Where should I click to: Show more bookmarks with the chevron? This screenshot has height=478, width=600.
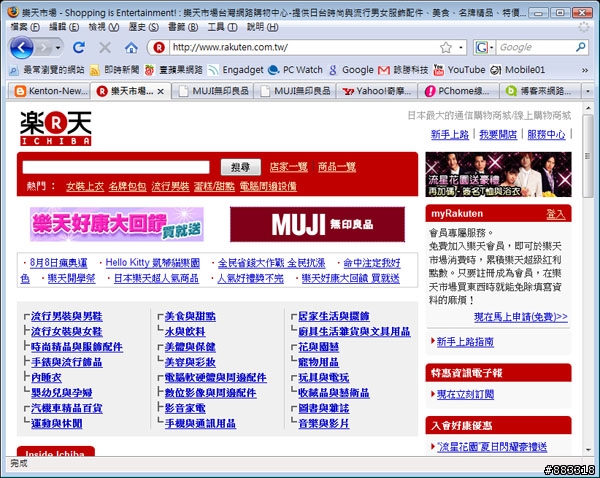(585, 70)
